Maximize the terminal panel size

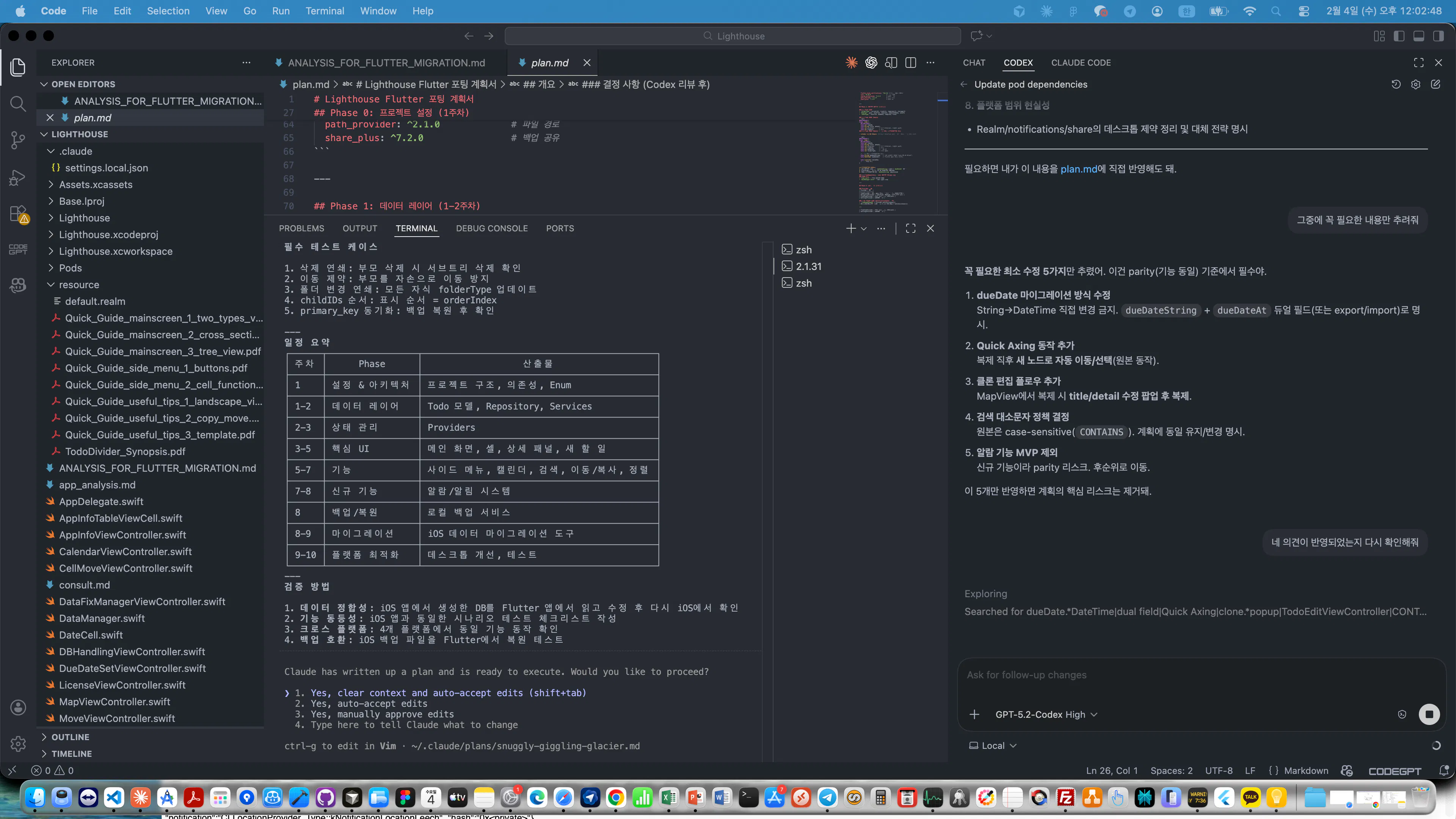pyautogui.click(x=910, y=228)
